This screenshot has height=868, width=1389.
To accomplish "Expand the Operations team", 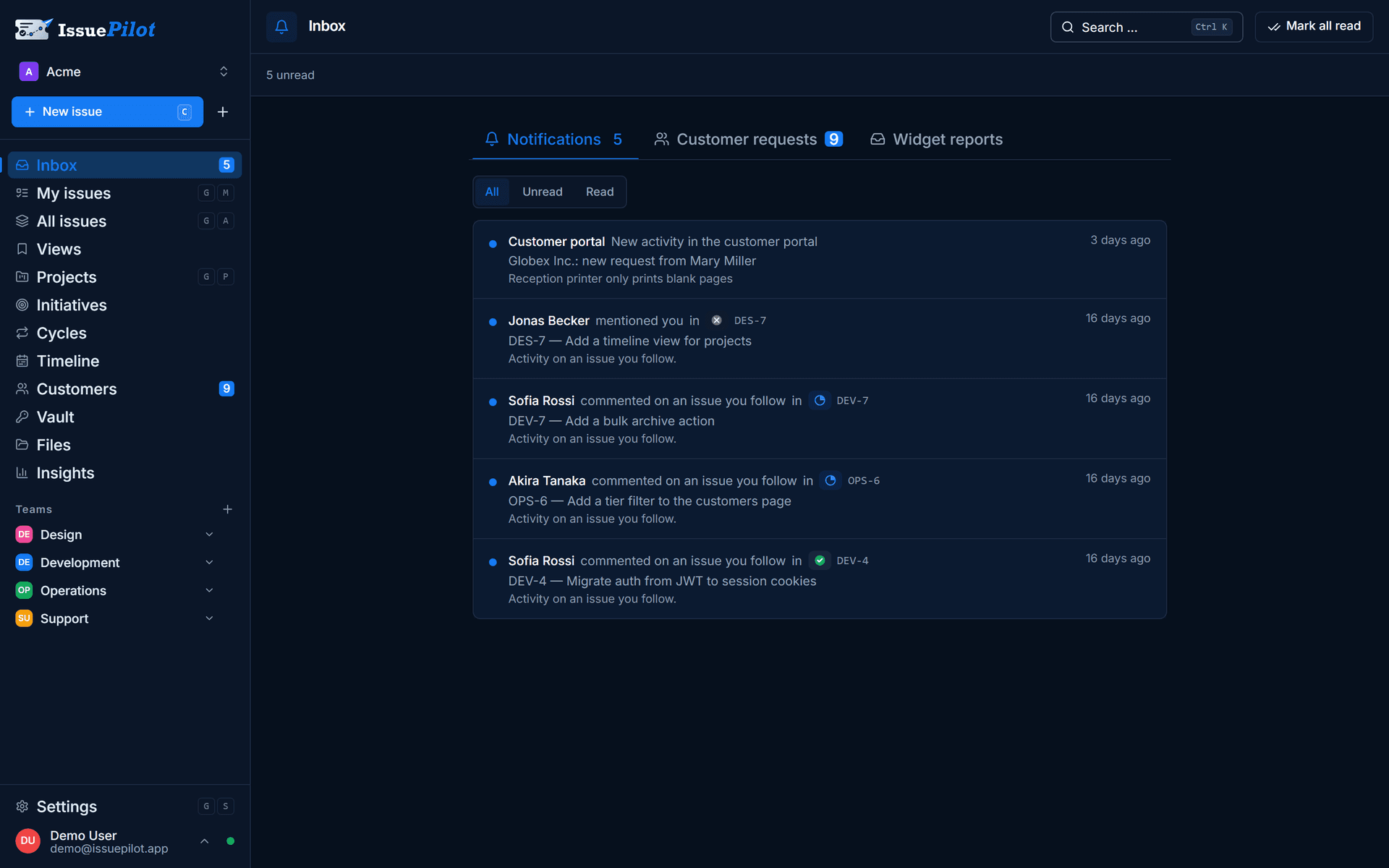I will point(209,590).
